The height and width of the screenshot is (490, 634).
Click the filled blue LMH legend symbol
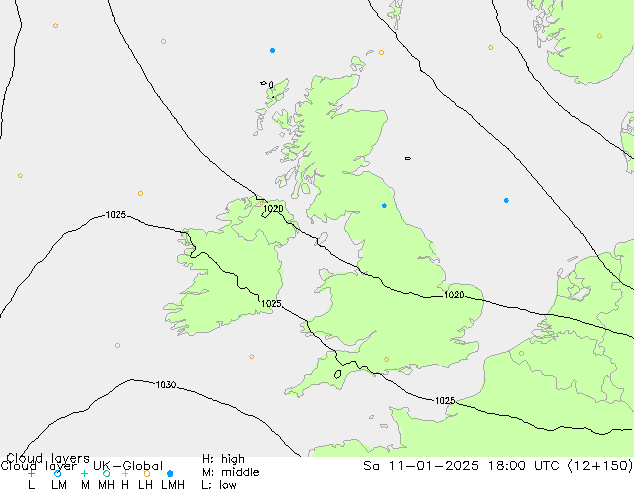(x=170, y=473)
